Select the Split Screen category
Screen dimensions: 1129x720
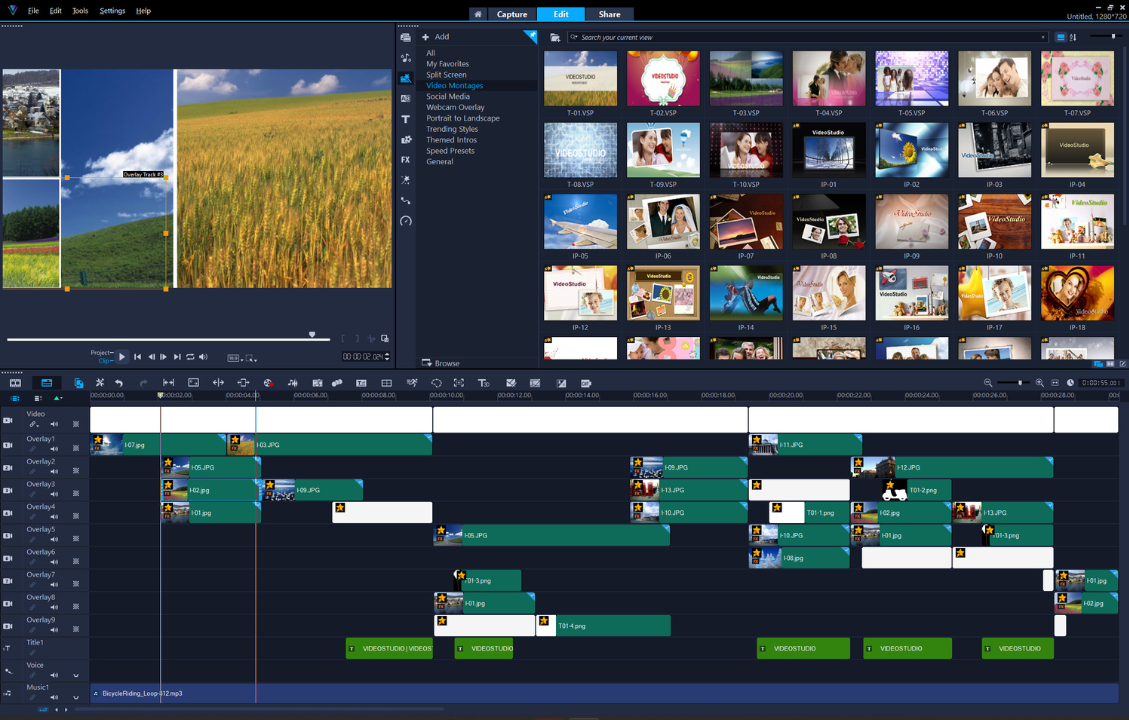pyautogui.click(x=446, y=75)
